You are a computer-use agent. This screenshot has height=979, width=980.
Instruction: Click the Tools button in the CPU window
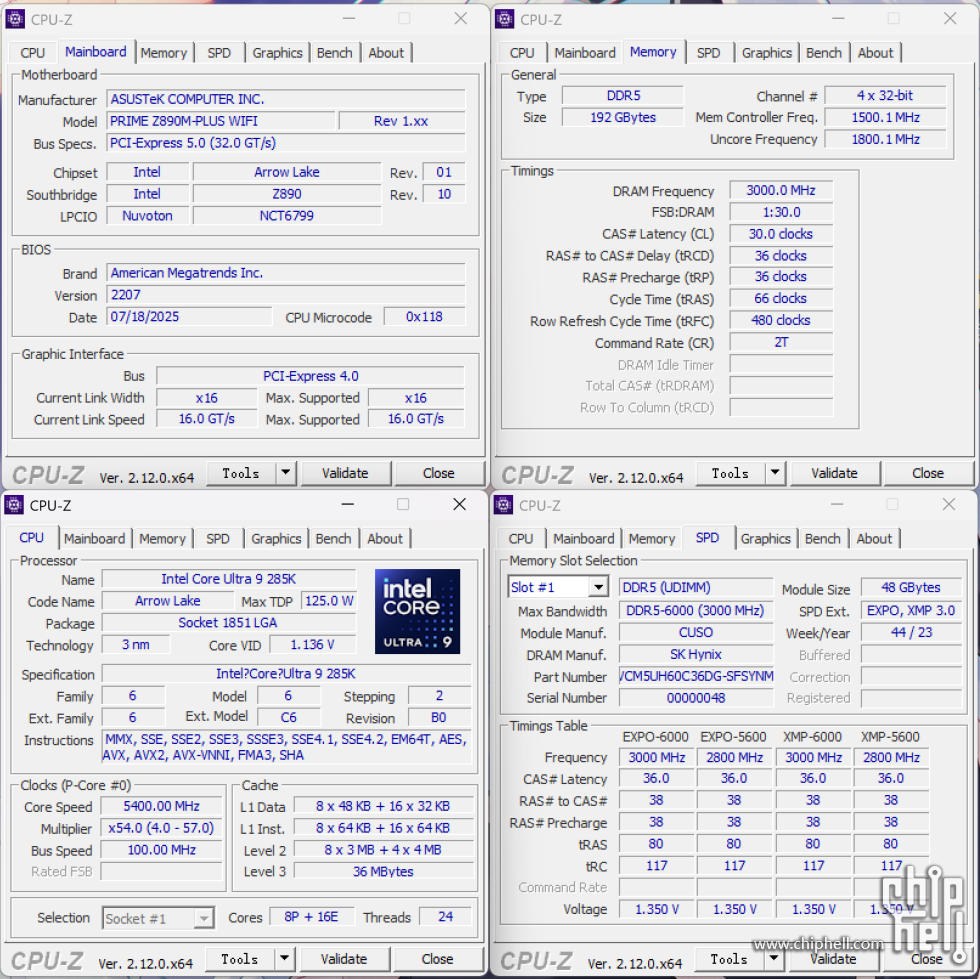pos(240,959)
